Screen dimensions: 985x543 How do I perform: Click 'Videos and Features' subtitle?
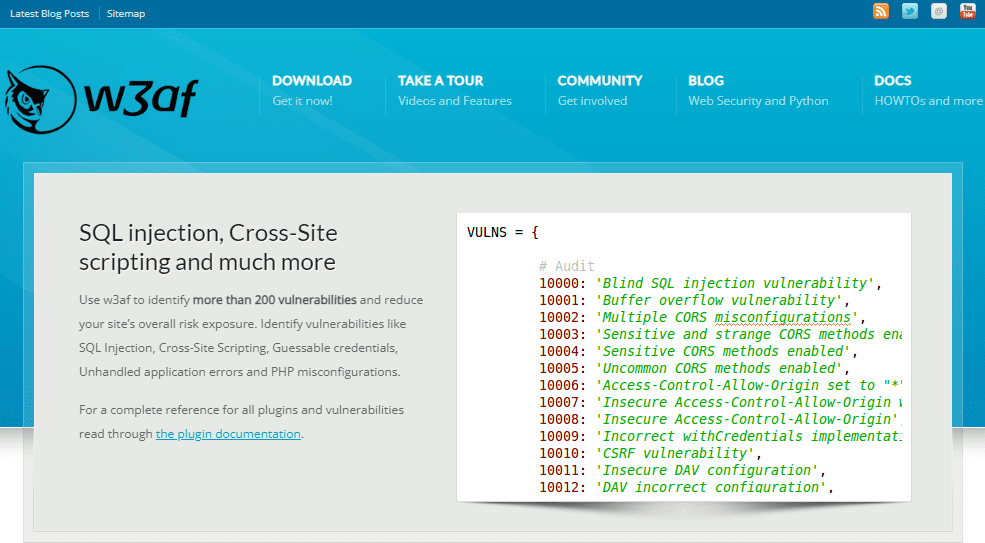(x=454, y=101)
